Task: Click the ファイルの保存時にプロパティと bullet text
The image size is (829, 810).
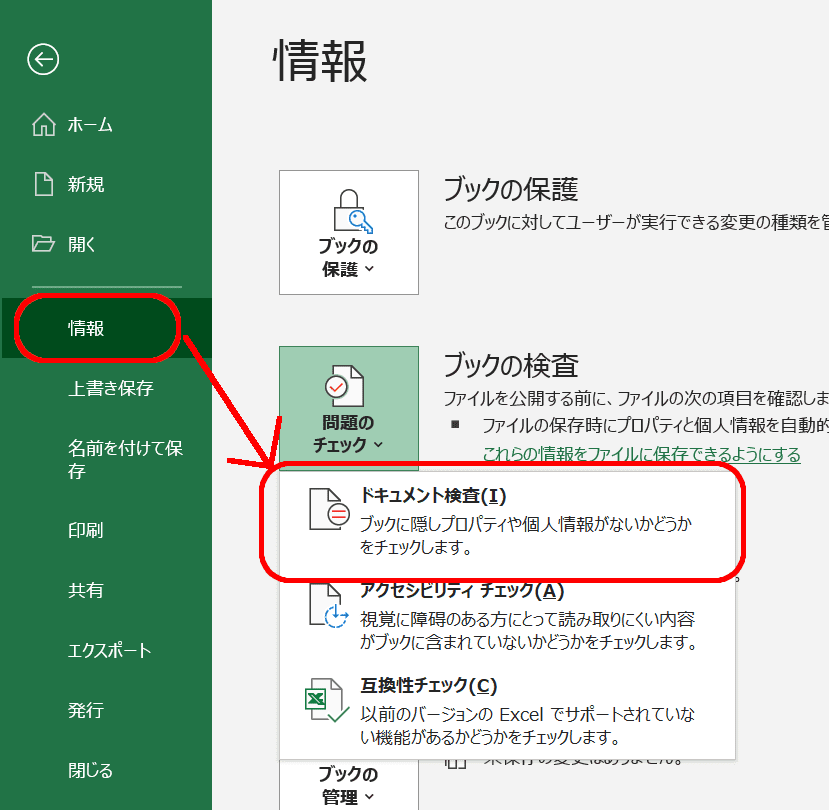Action: [x=656, y=425]
